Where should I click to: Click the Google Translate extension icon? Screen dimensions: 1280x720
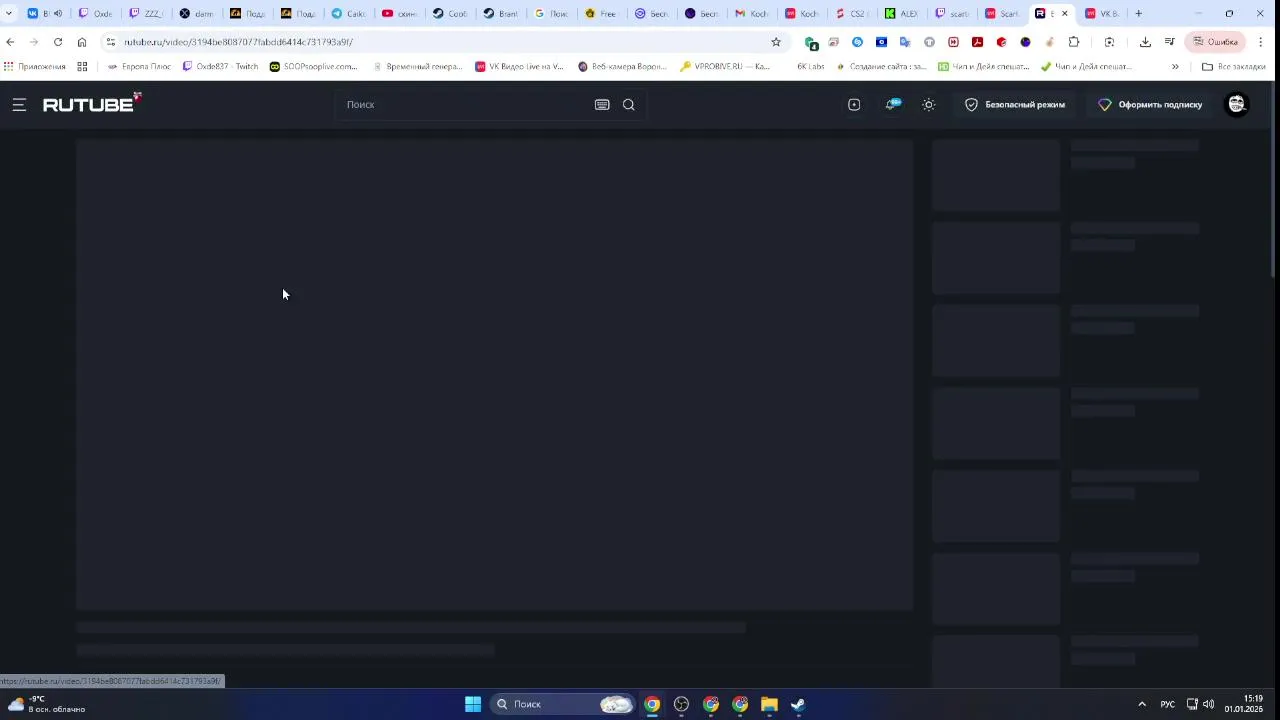click(905, 42)
